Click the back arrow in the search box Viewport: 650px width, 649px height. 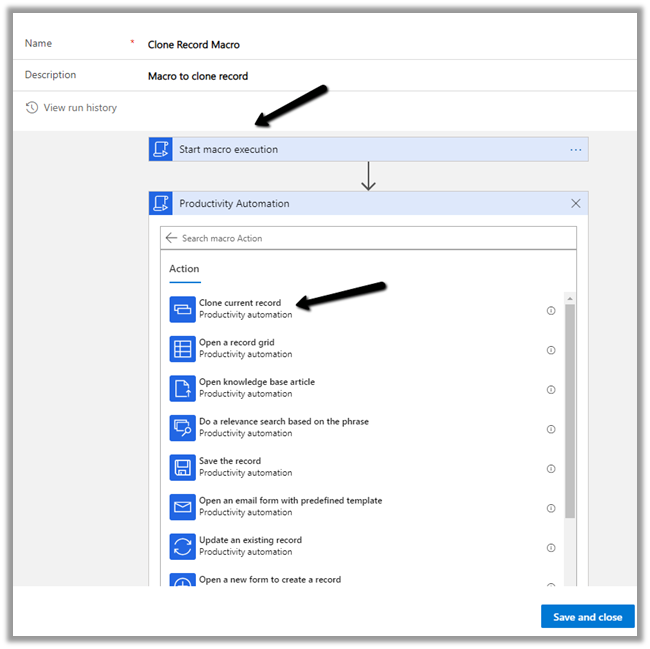[171, 238]
